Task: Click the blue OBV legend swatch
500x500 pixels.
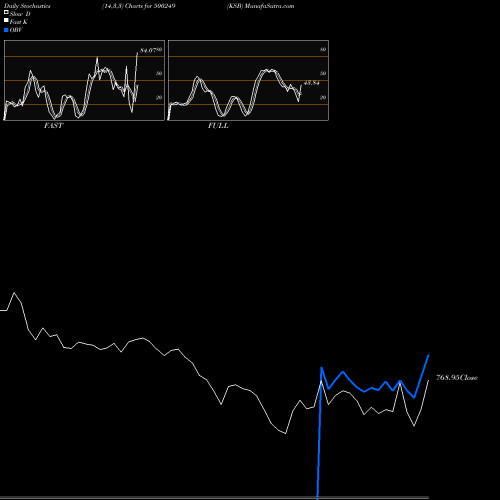Action: pos(6,30)
